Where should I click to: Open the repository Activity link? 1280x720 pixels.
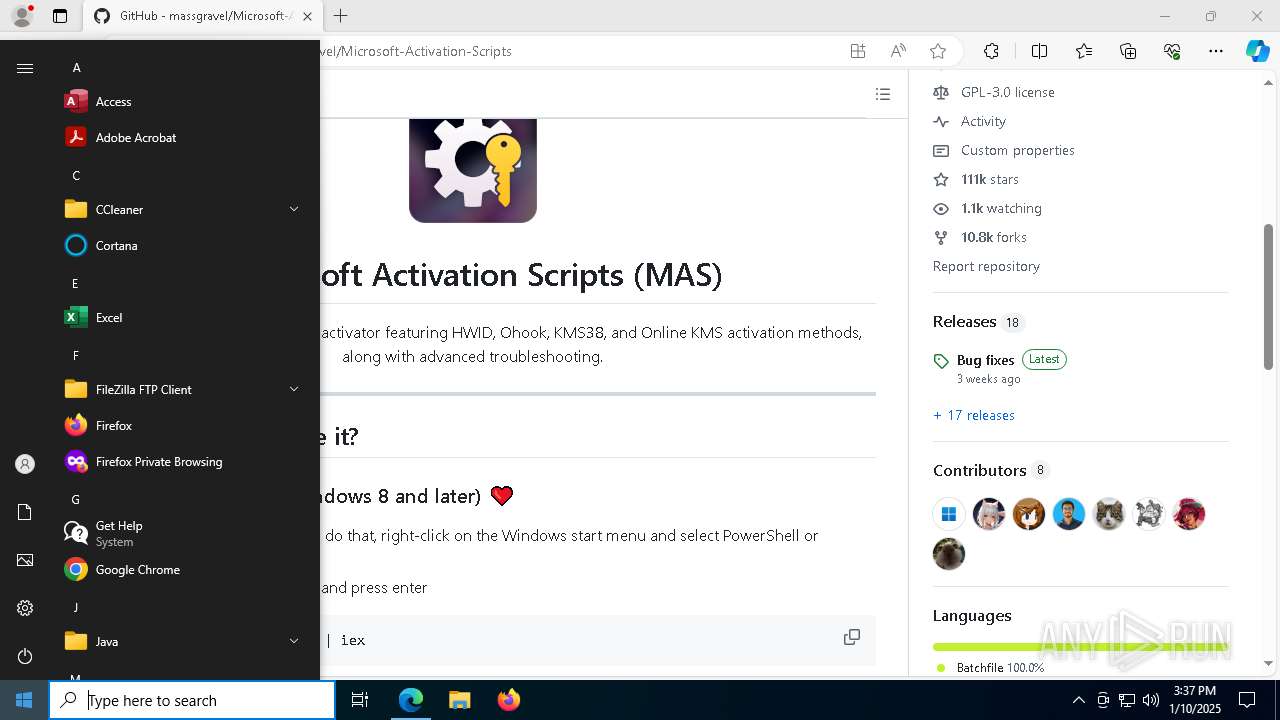(983, 121)
